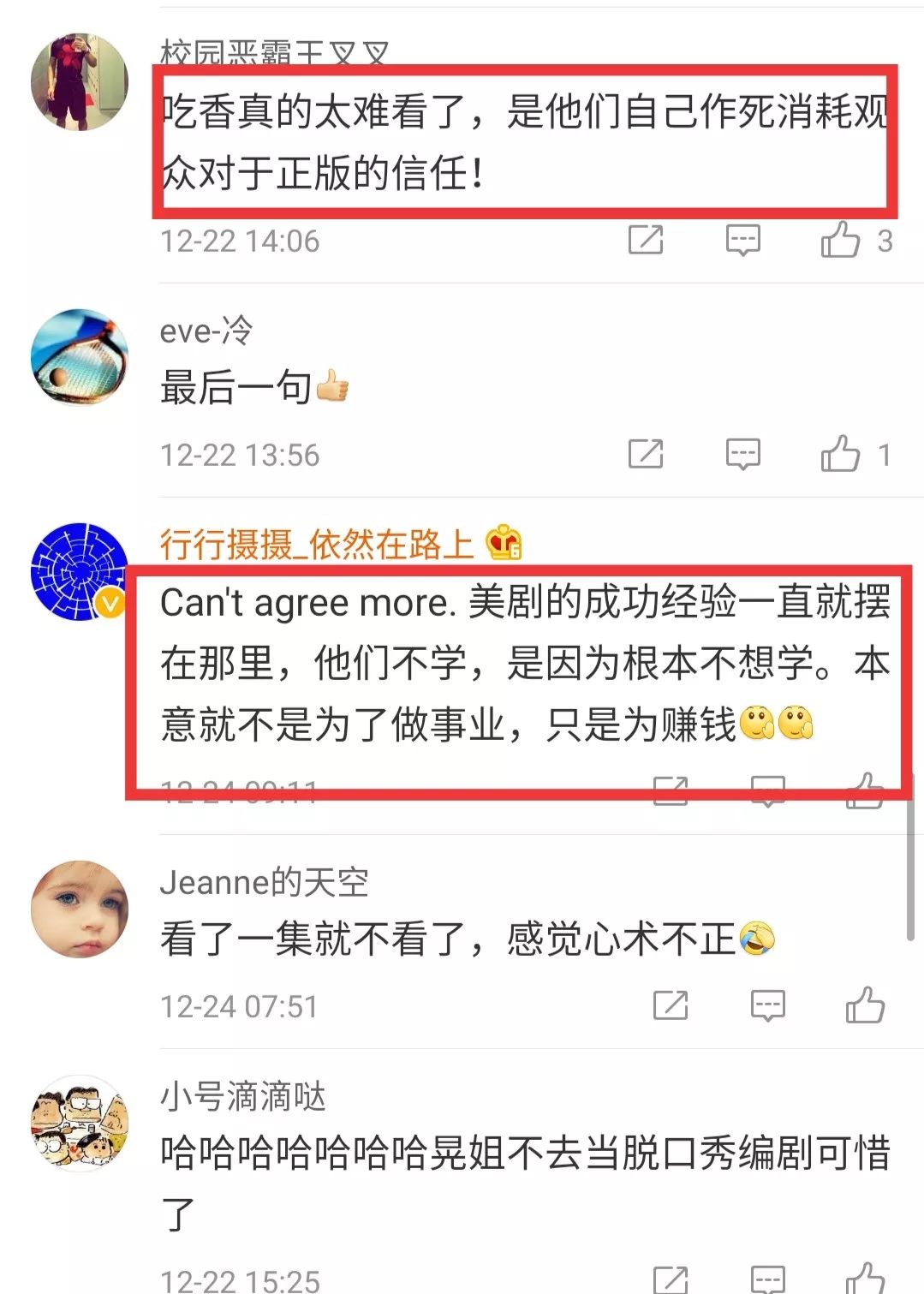Open eve-冷 user profile name
924x1294 pixels.
[206, 330]
